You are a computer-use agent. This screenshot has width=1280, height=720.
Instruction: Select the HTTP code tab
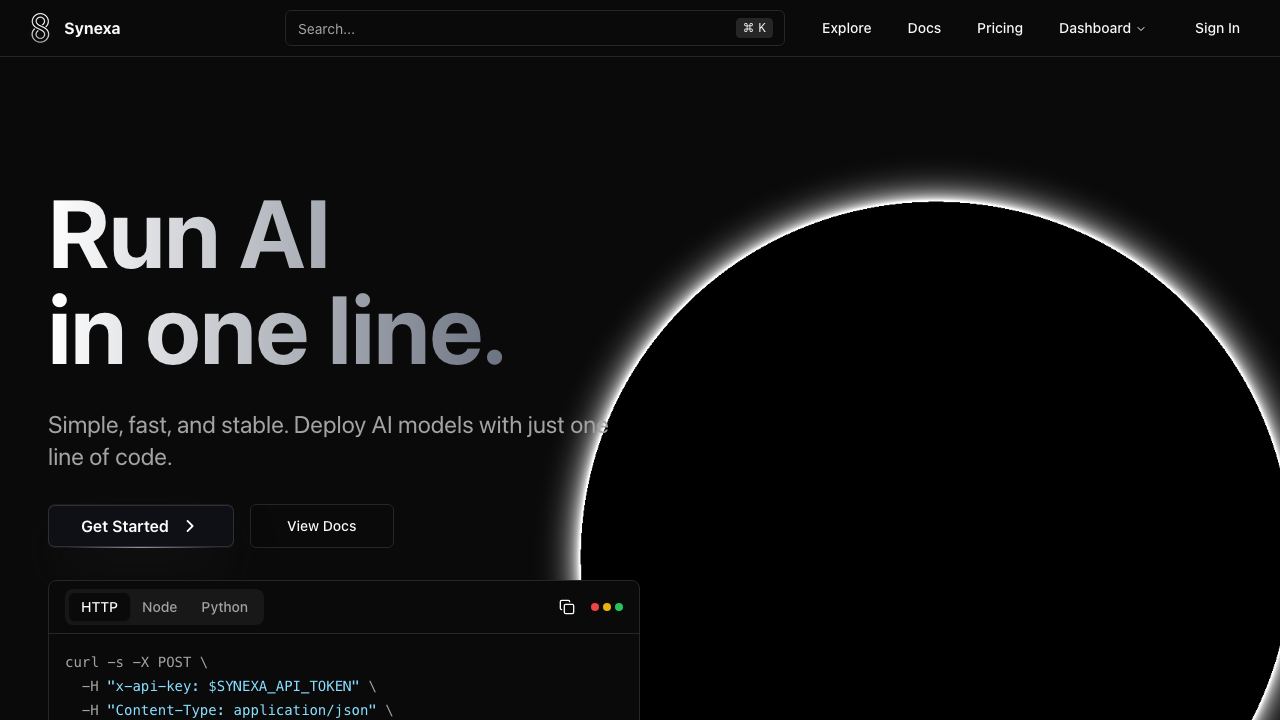pos(99,607)
